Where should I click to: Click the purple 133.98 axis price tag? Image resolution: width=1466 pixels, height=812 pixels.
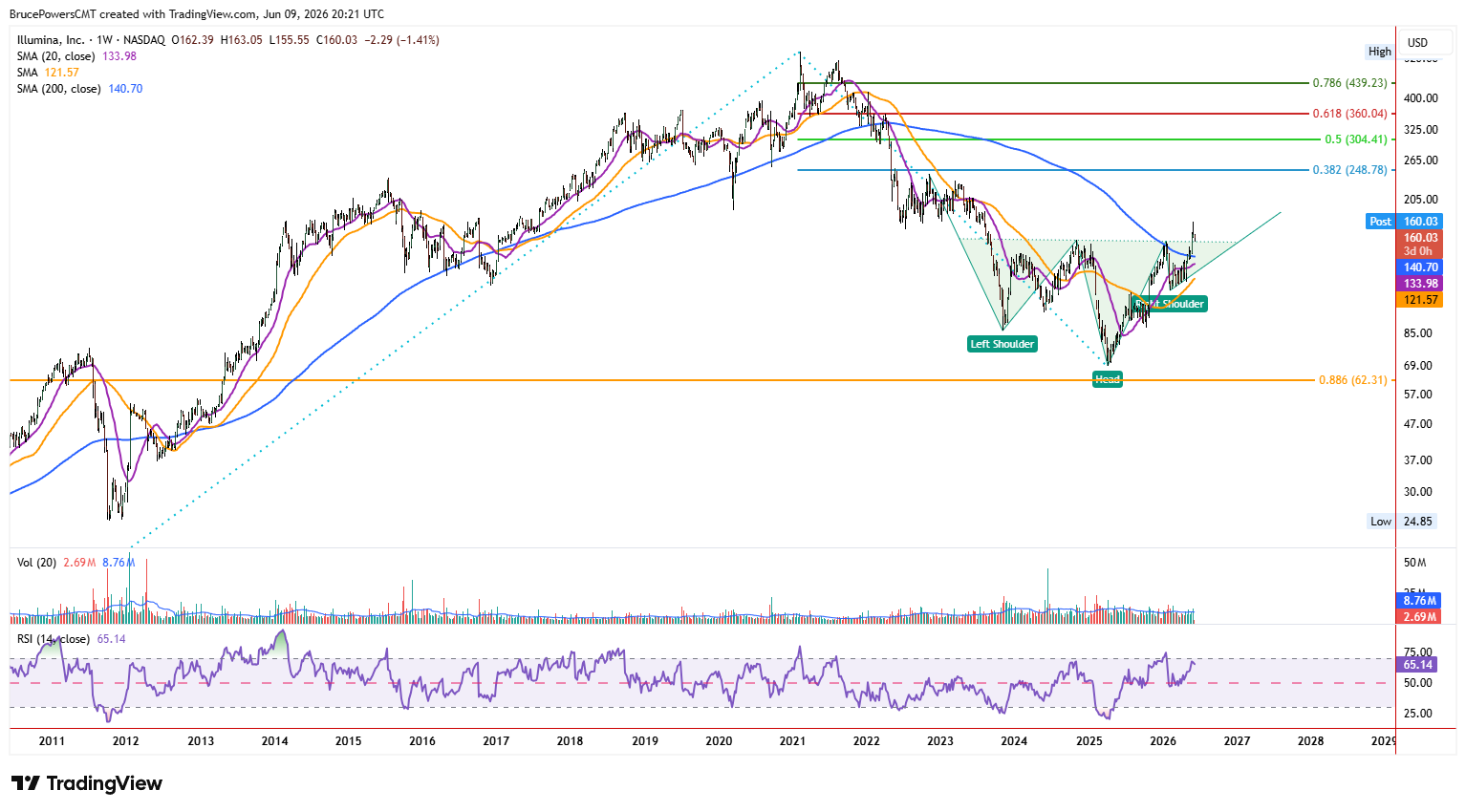pyautogui.click(x=1420, y=284)
